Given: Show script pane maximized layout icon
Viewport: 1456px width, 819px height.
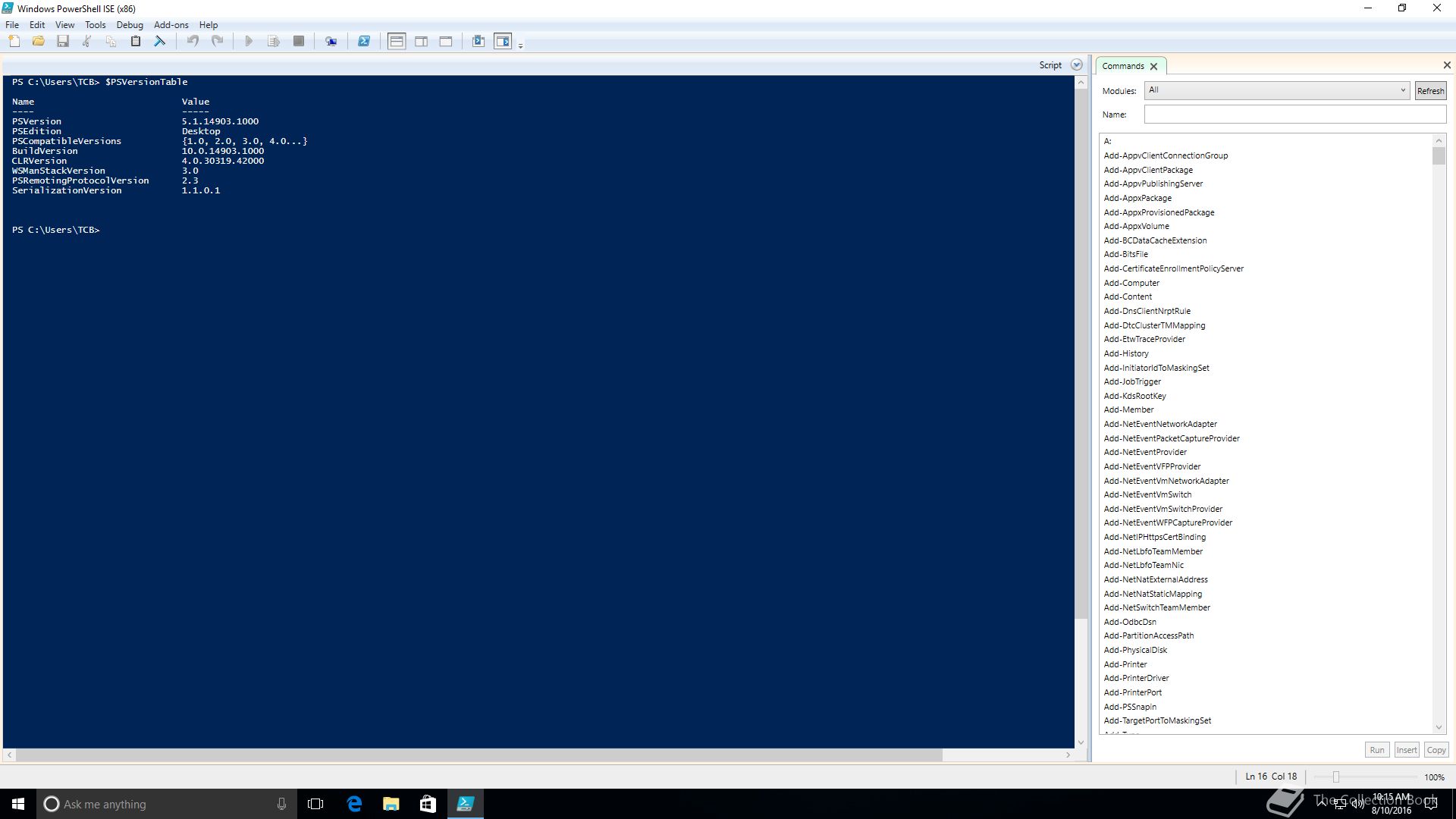Looking at the screenshot, I should tap(446, 41).
